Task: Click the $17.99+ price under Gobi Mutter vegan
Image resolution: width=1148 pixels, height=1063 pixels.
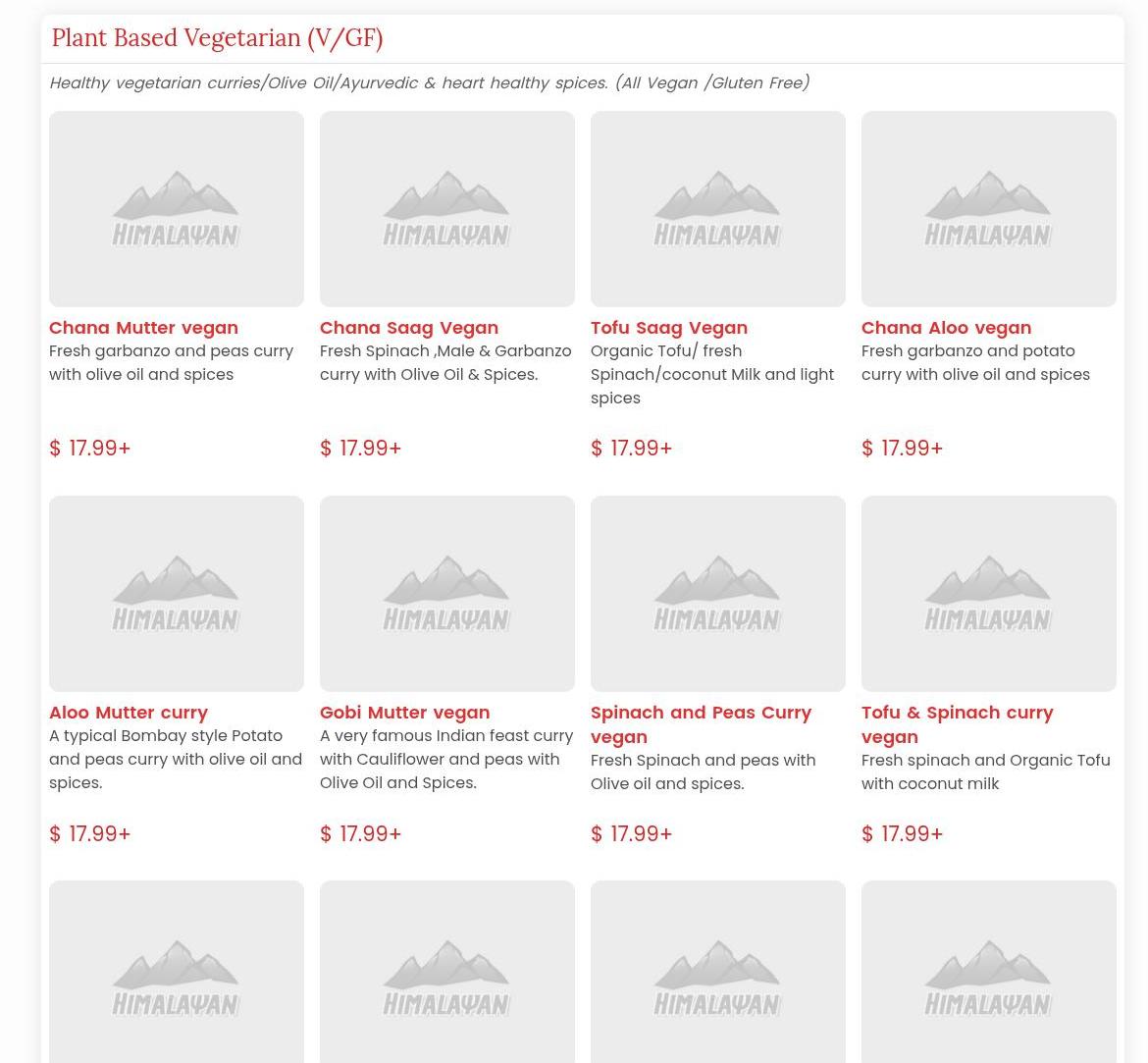Action: [x=361, y=834]
